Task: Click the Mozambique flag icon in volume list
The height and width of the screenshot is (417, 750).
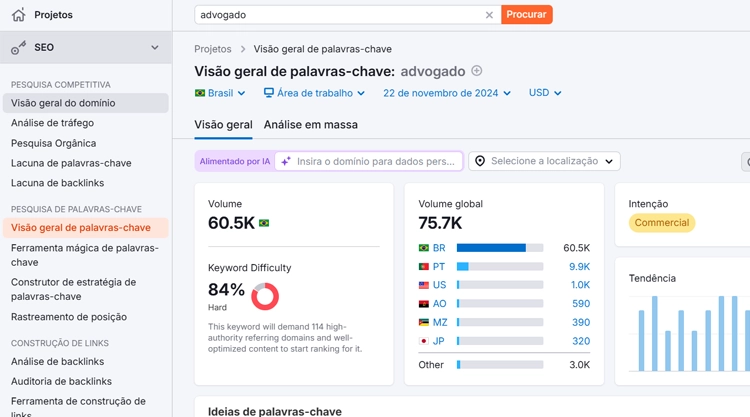Action: [424, 322]
